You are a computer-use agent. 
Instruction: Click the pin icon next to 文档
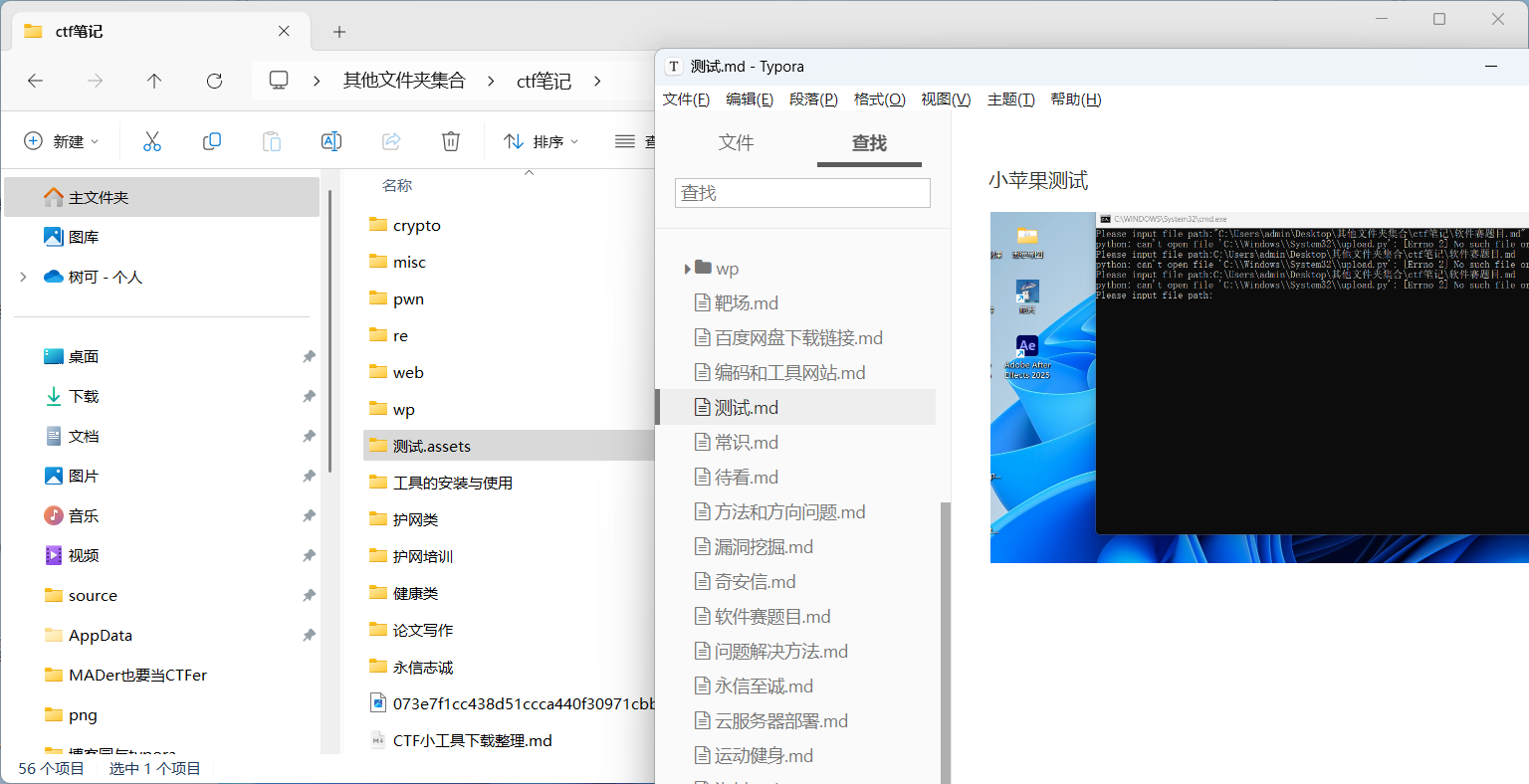(x=309, y=436)
